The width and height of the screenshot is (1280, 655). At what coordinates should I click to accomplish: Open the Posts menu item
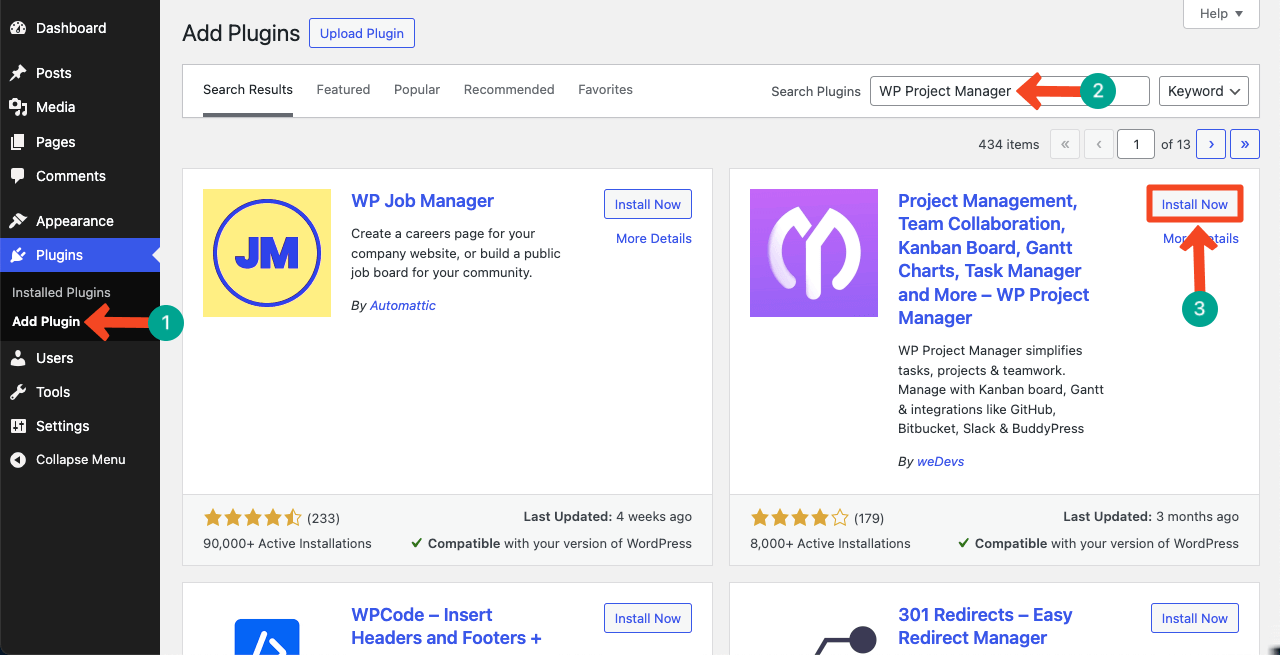pos(80,73)
